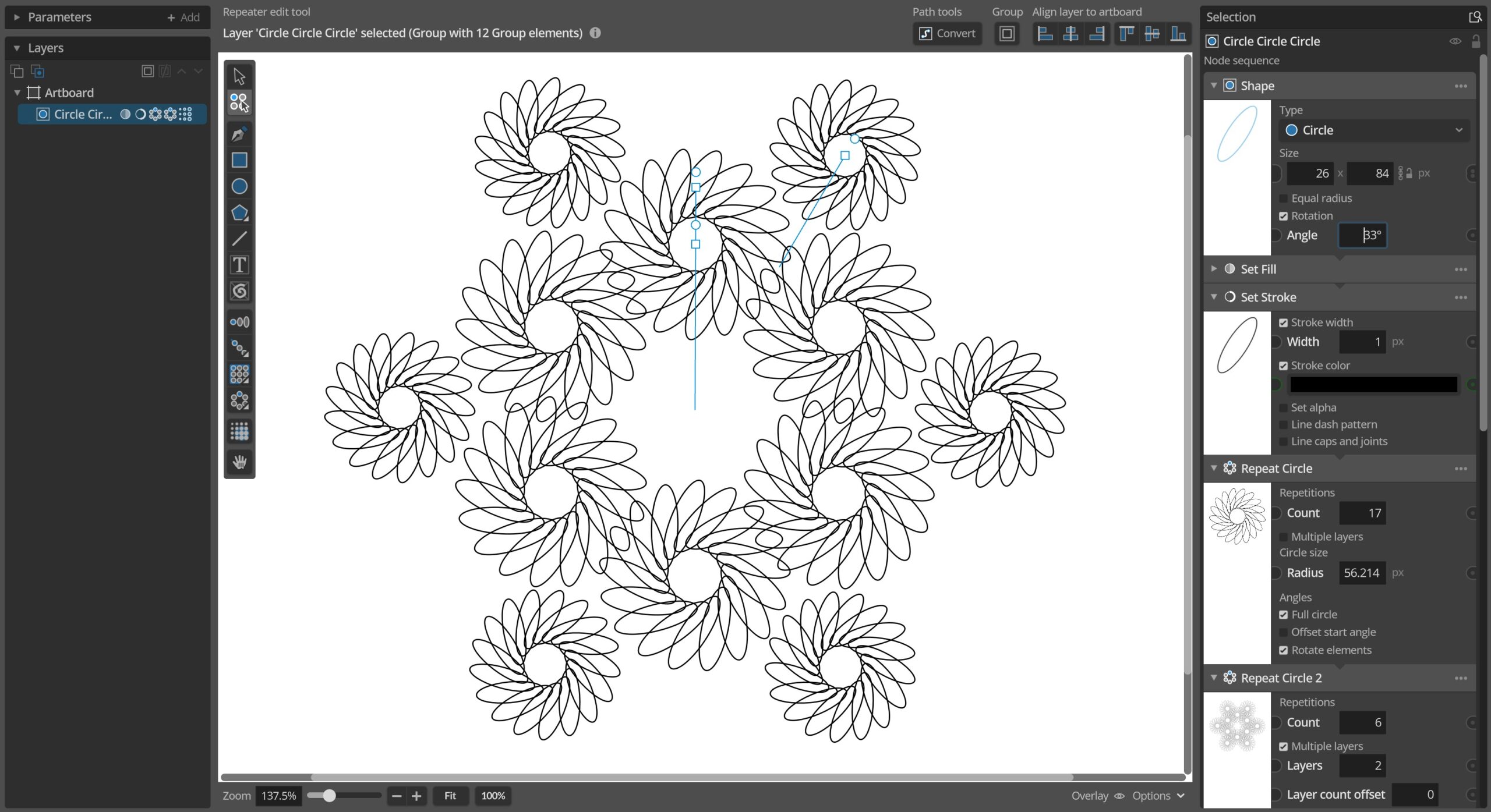Pick the Spiral tool
Screen dimensions: 1491x812
pyautogui.click(x=239, y=291)
